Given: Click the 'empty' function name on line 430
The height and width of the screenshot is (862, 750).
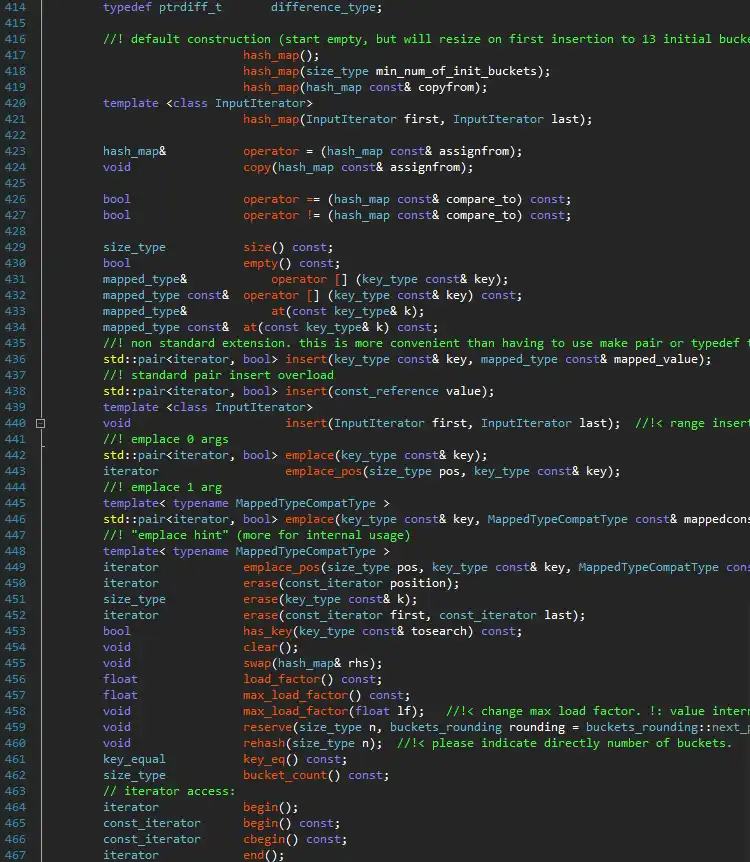Looking at the screenshot, I should (x=260, y=263).
